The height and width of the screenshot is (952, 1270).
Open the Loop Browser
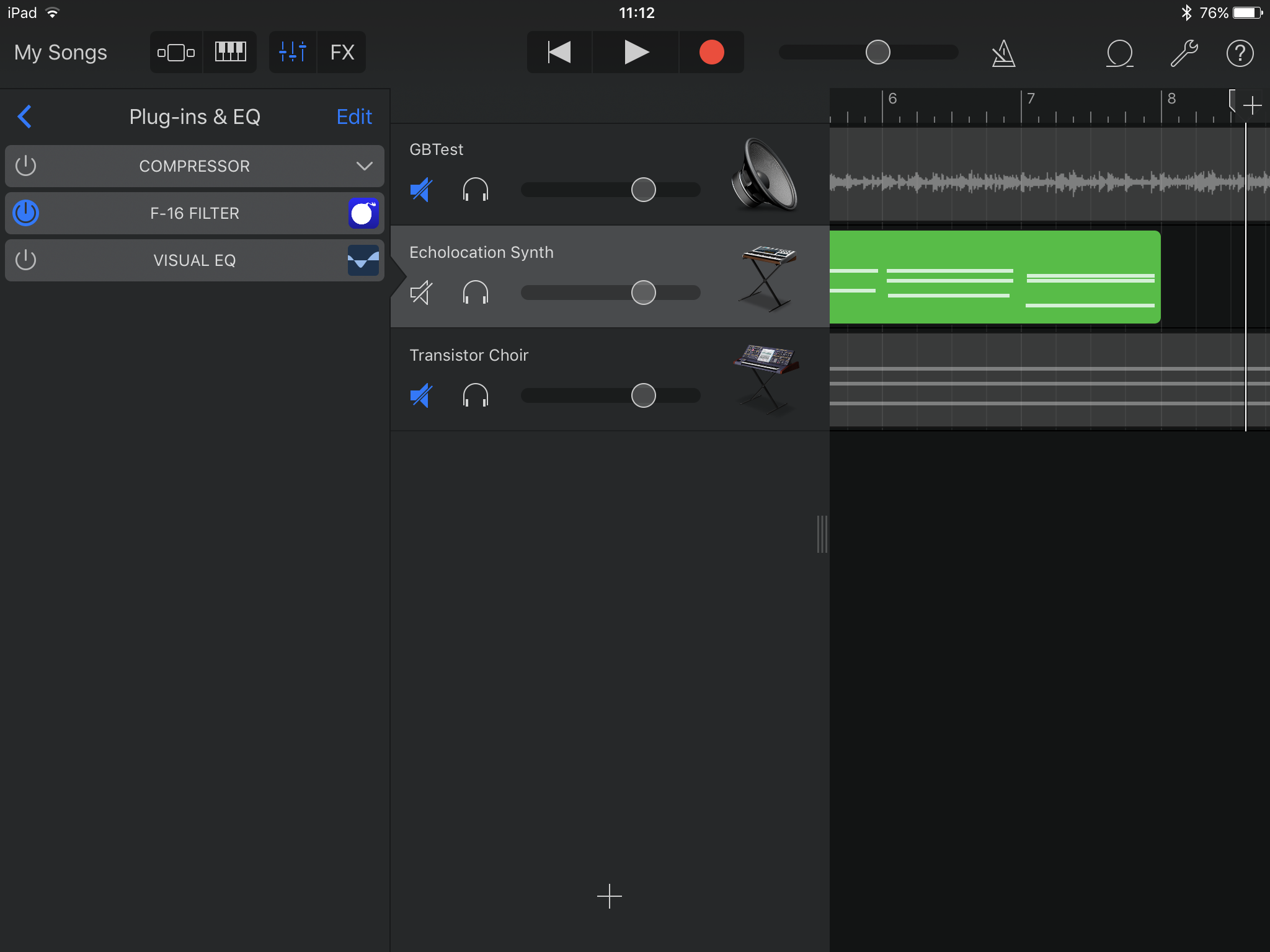click(1120, 53)
